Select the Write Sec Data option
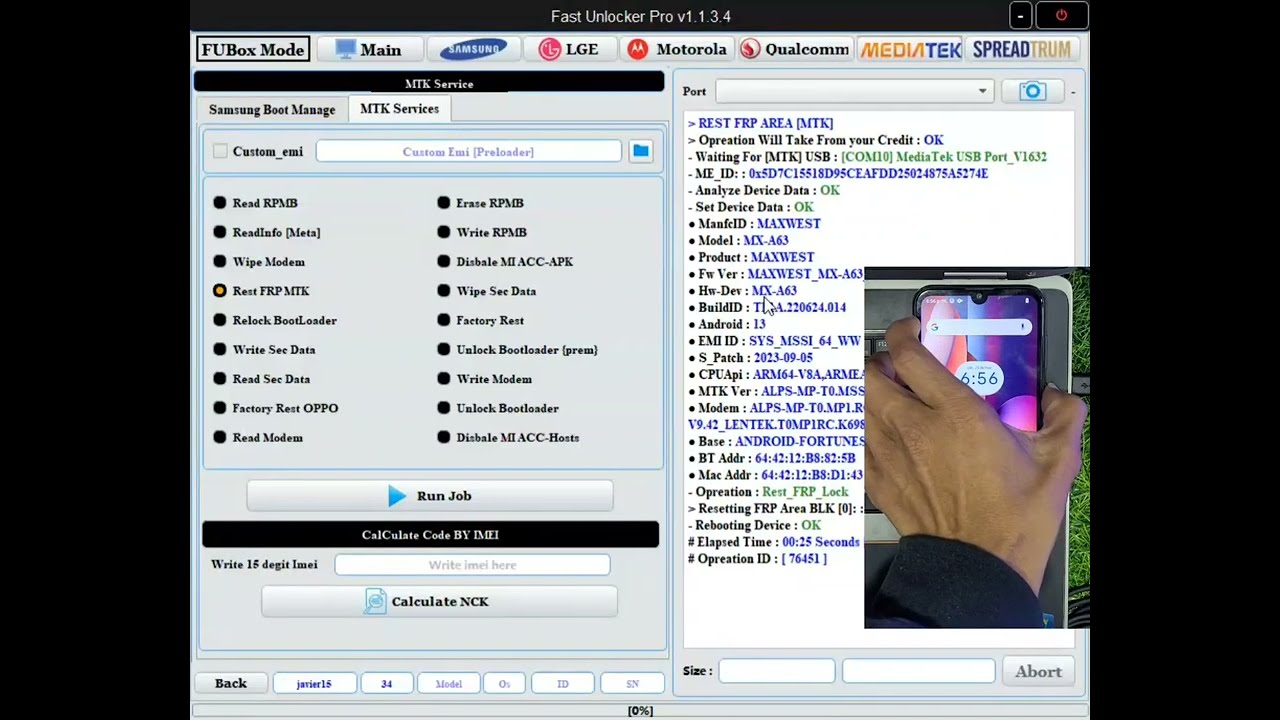 tap(264, 350)
